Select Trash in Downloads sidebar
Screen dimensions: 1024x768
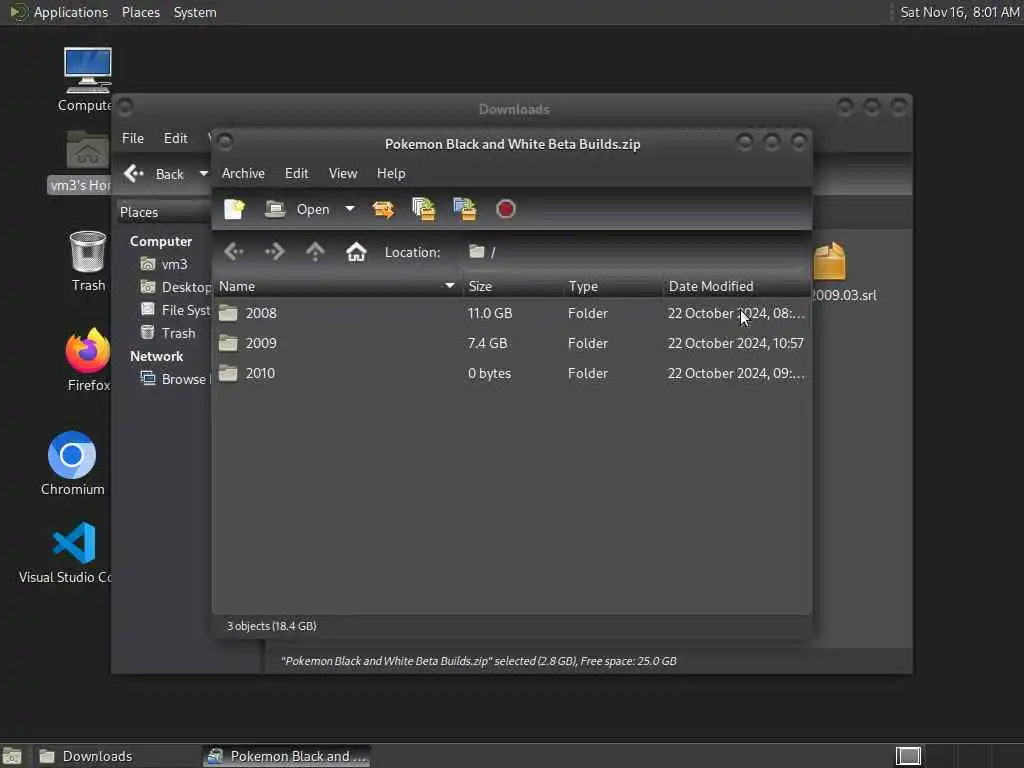[x=168, y=333]
